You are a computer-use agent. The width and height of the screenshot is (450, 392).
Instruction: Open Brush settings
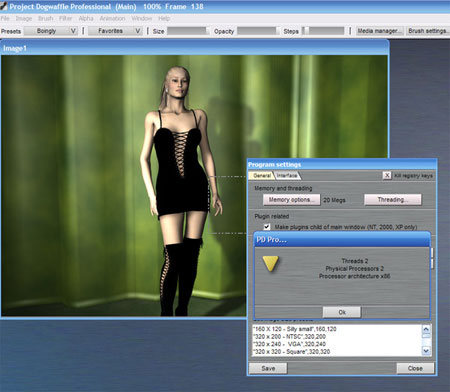428,31
